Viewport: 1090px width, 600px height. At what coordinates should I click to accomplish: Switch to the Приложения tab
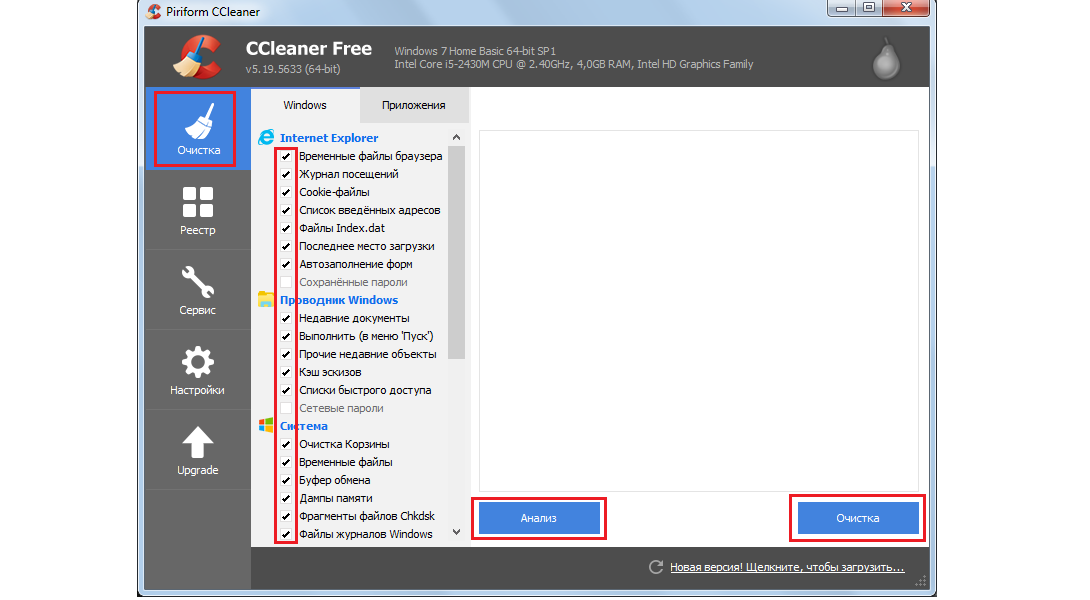click(414, 106)
